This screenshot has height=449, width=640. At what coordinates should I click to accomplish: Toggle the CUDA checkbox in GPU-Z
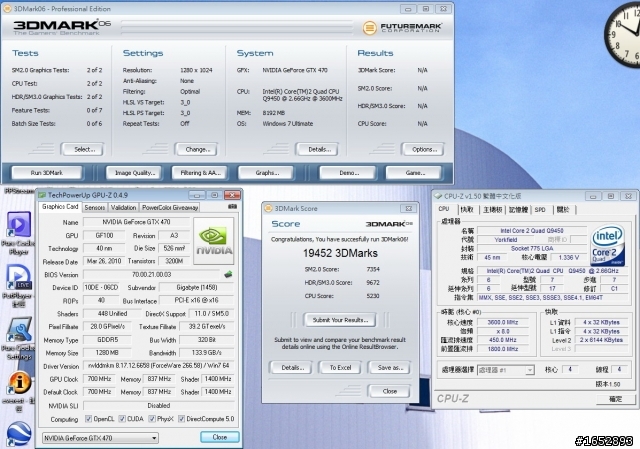pyautogui.click(x=122, y=419)
